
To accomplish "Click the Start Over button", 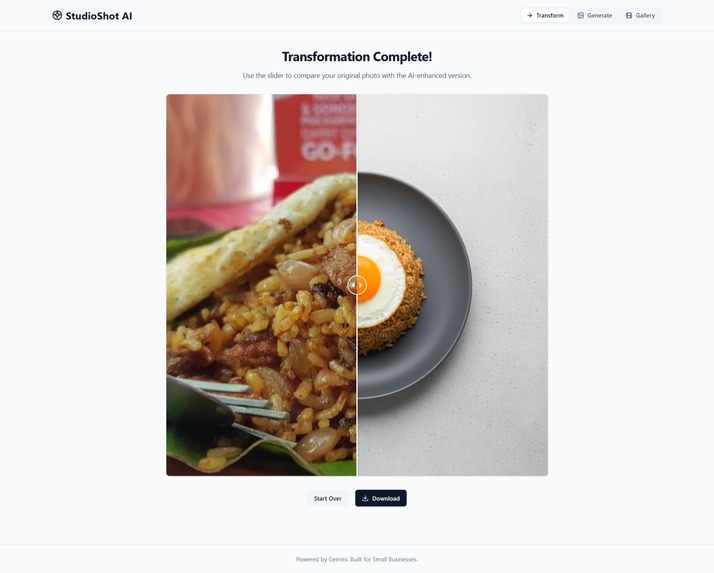I will coord(327,498).
